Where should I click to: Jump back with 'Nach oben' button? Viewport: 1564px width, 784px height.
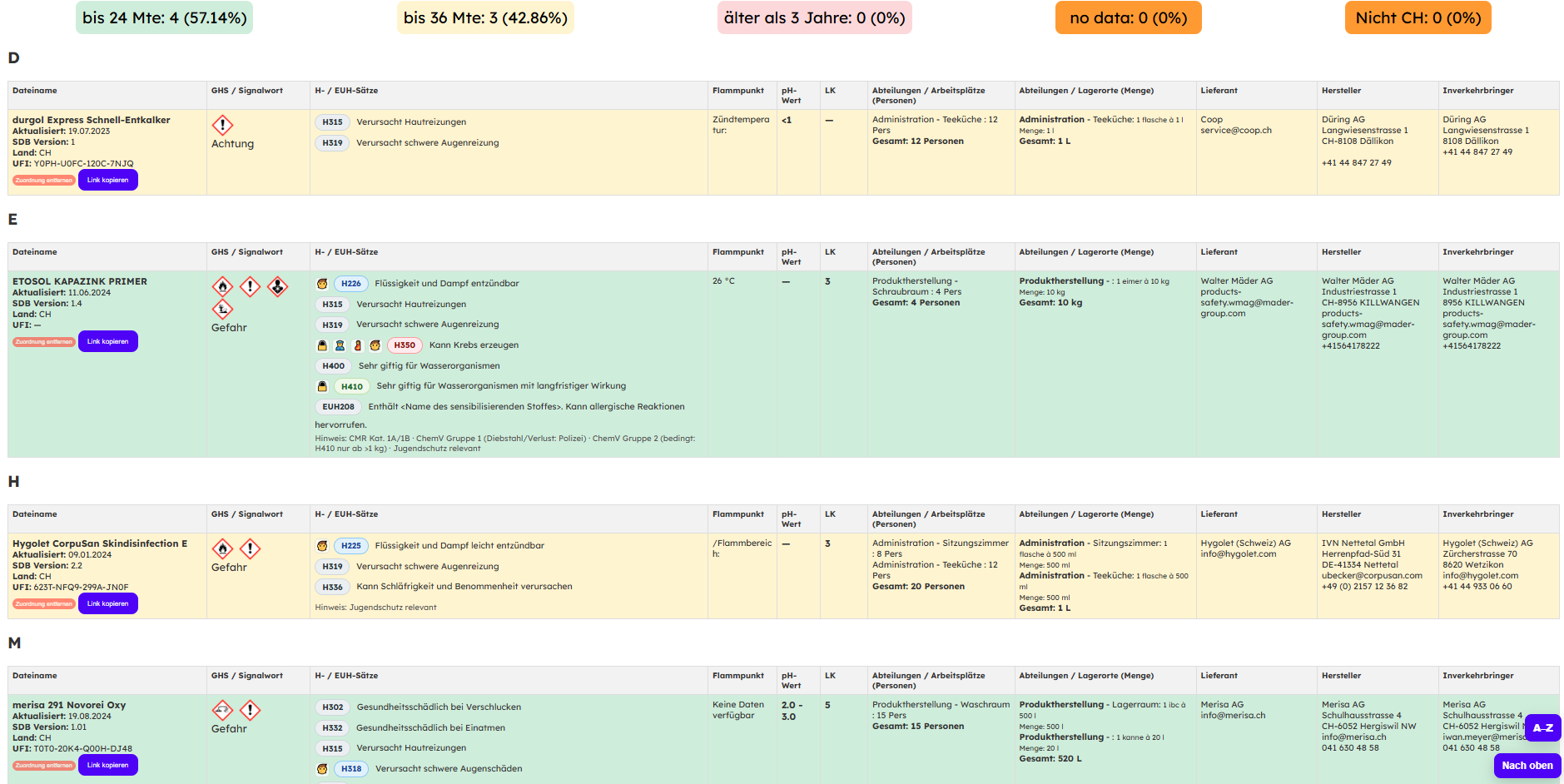point(1527,766)
